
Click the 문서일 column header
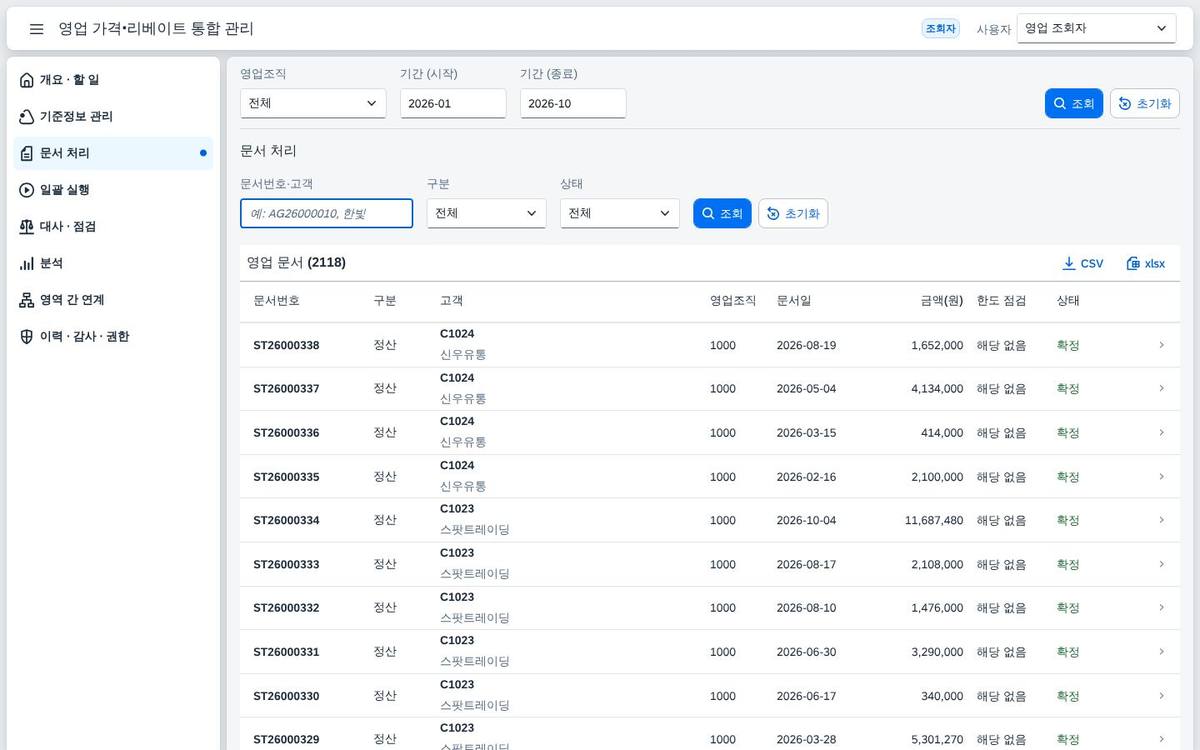pos(794,300)
